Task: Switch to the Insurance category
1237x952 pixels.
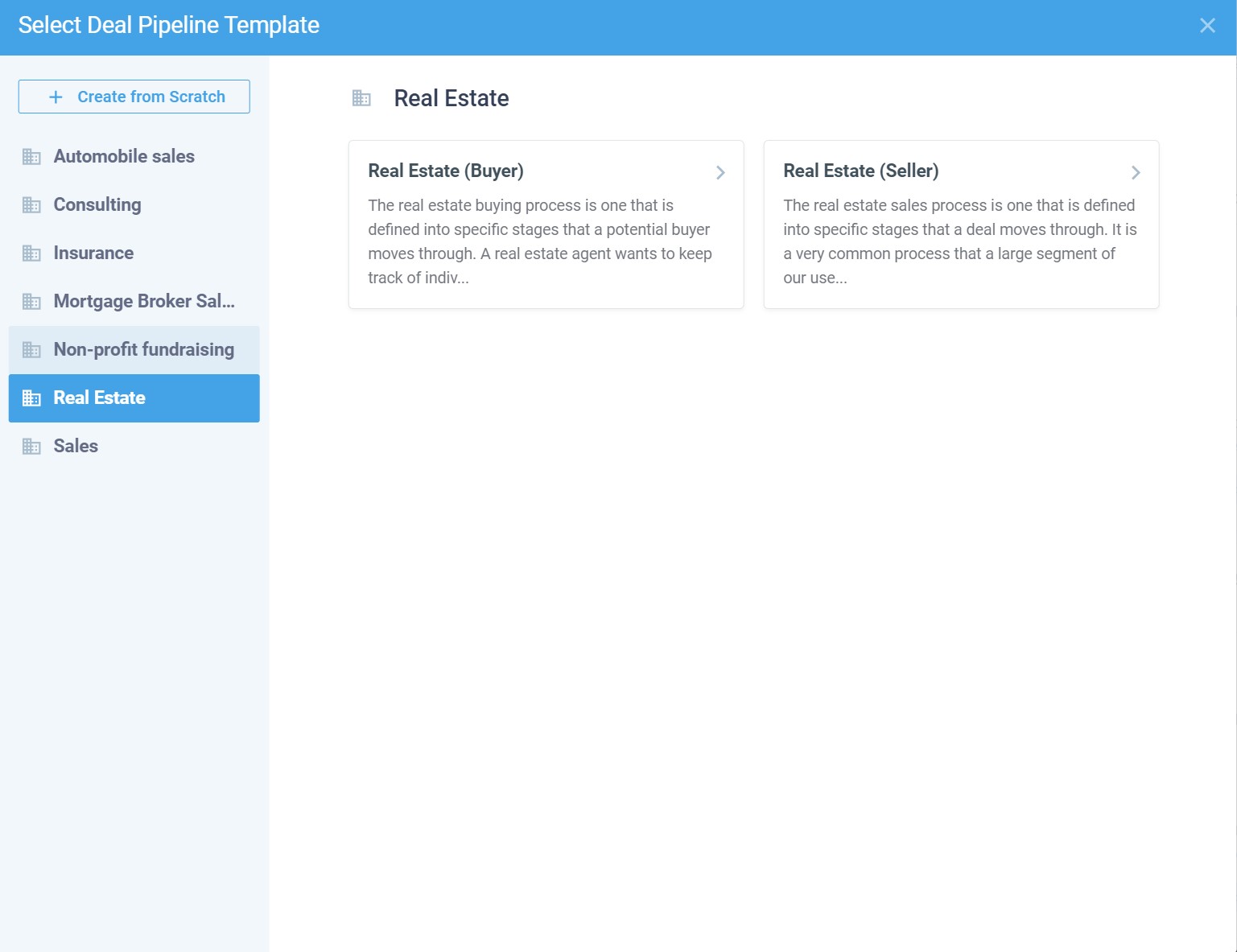Action: 93,253
